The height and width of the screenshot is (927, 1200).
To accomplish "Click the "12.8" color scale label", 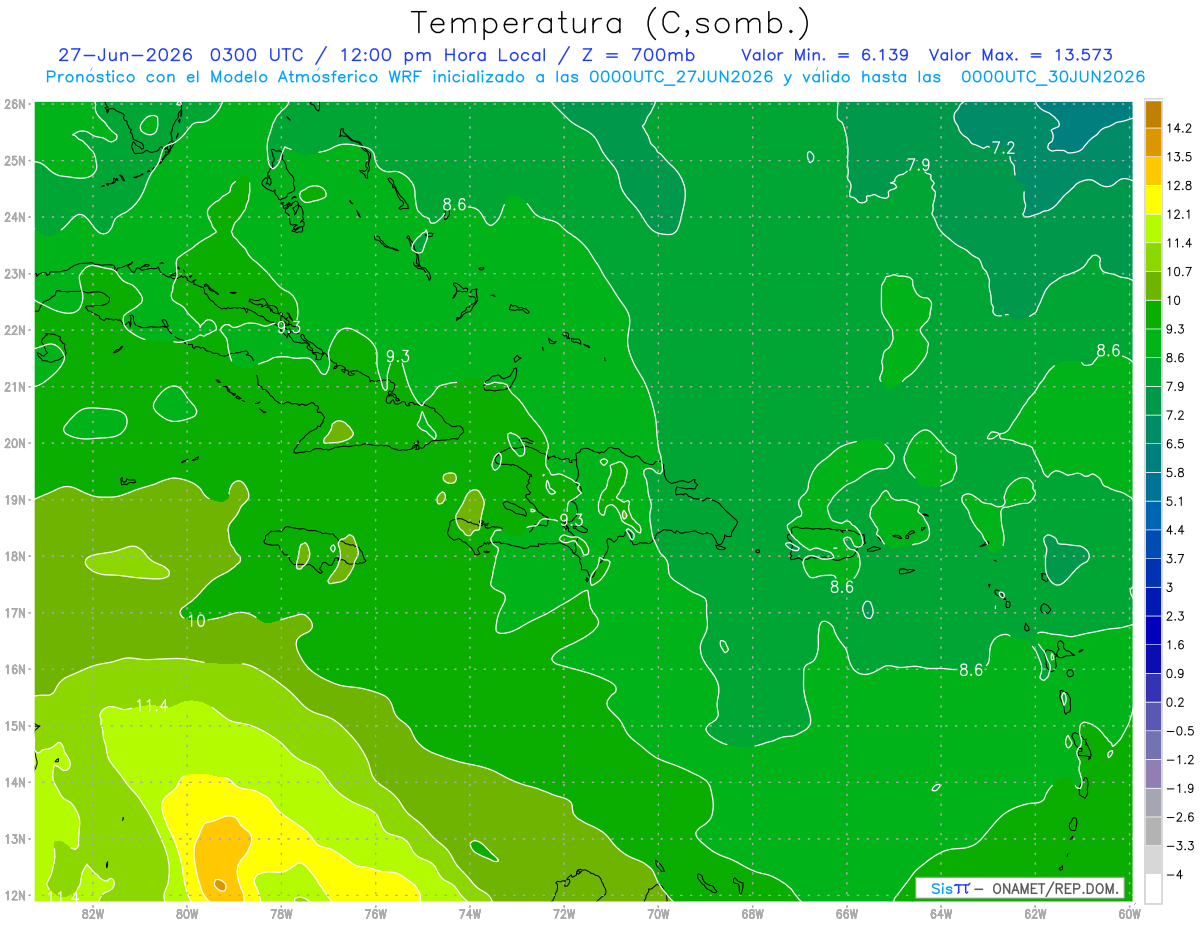I will tap(1179, 186).
